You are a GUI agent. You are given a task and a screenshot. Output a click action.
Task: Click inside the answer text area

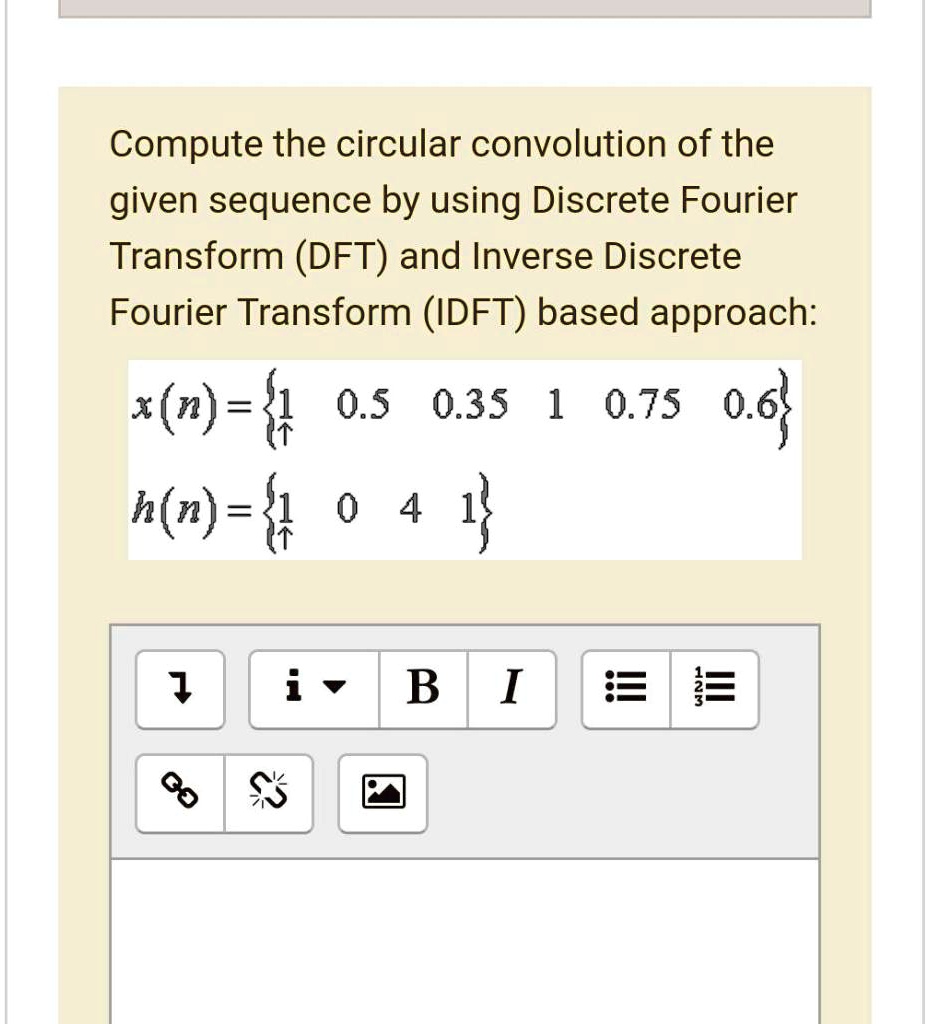[x=465, y=941]
